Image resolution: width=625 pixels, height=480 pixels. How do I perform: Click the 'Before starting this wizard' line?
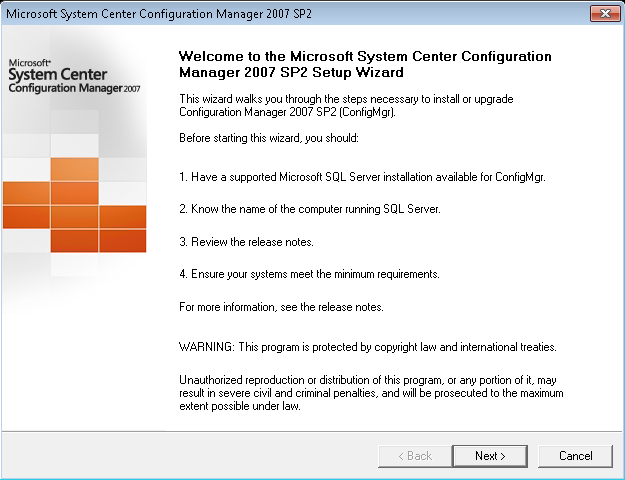[x=269, y=138]
